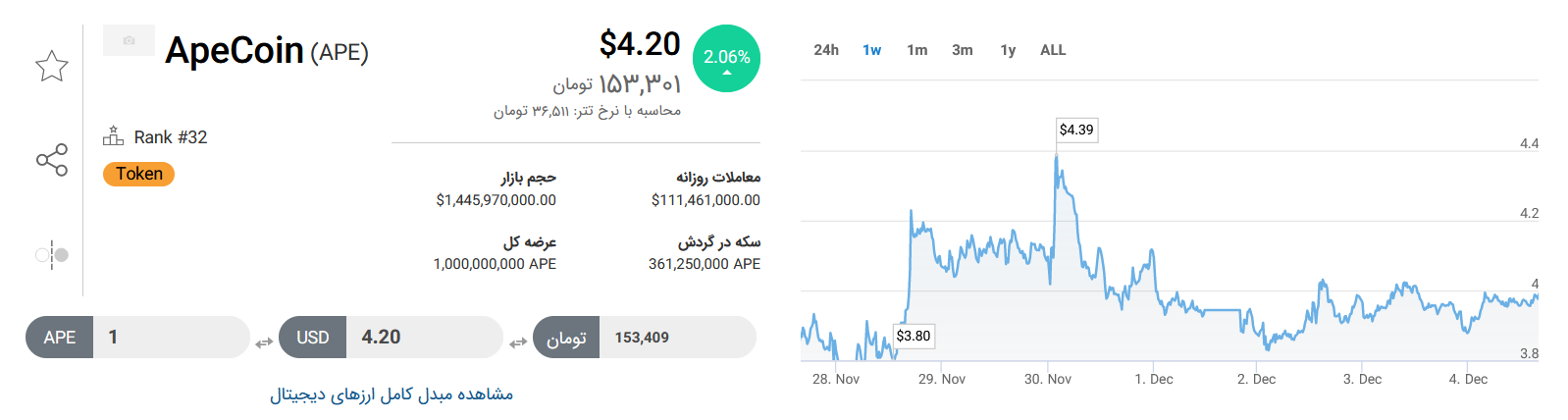
Task: Click the rank podium icon
Action: pyautogui.click(x=114, y=136)
